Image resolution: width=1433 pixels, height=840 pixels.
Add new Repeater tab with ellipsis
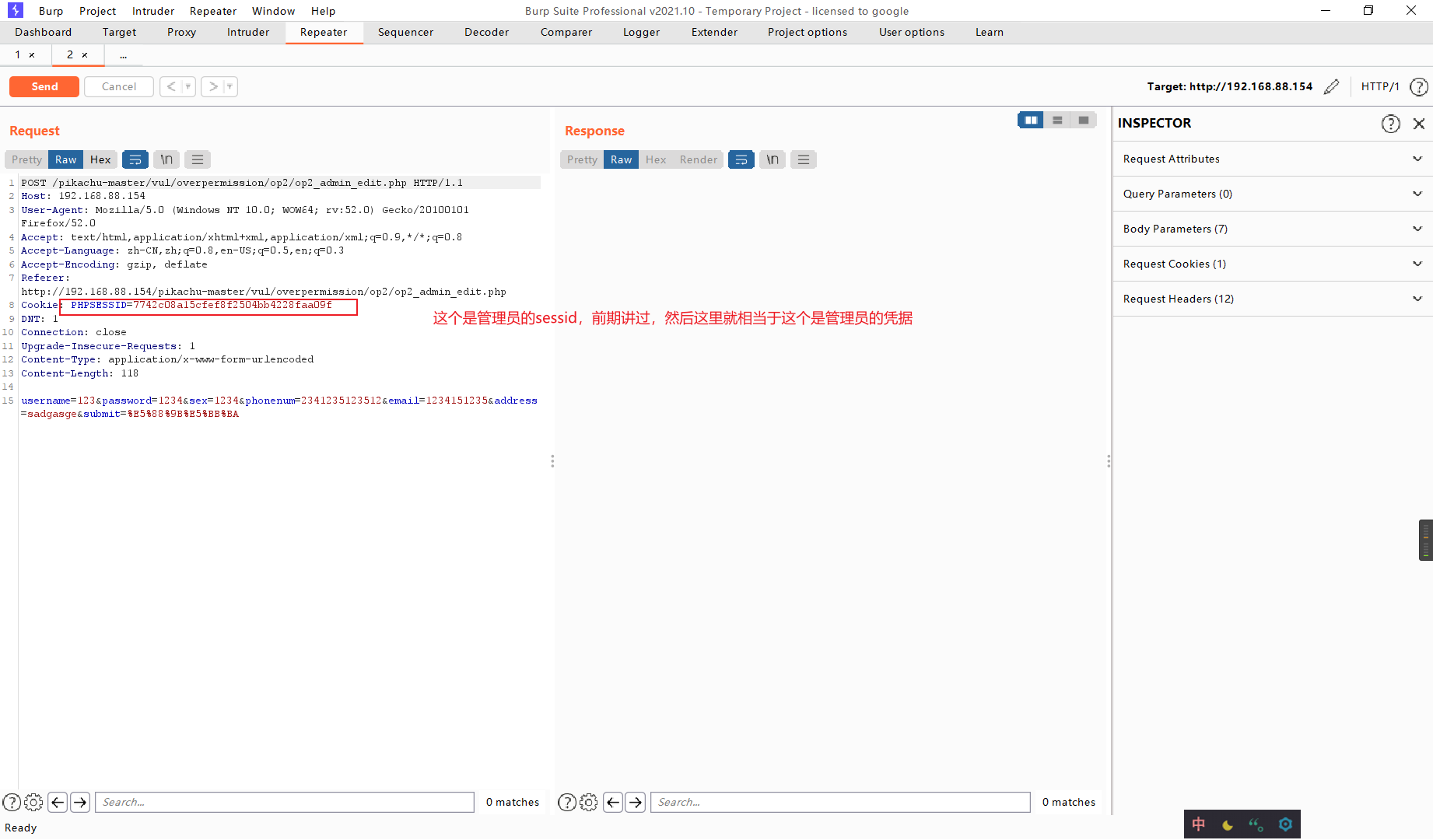123,55
